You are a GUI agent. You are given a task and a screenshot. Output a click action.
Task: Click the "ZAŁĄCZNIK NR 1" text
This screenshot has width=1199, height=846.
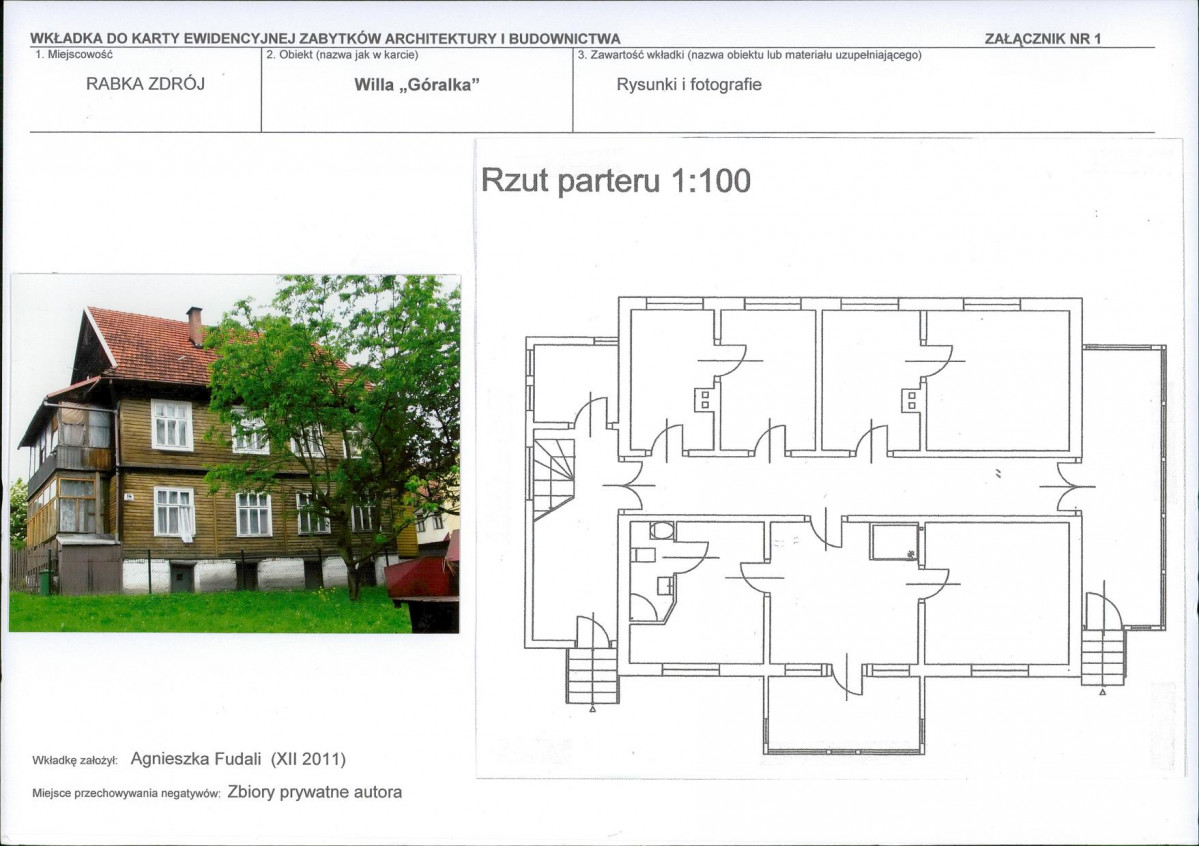pyautogui.click(x=1043, y=39)
